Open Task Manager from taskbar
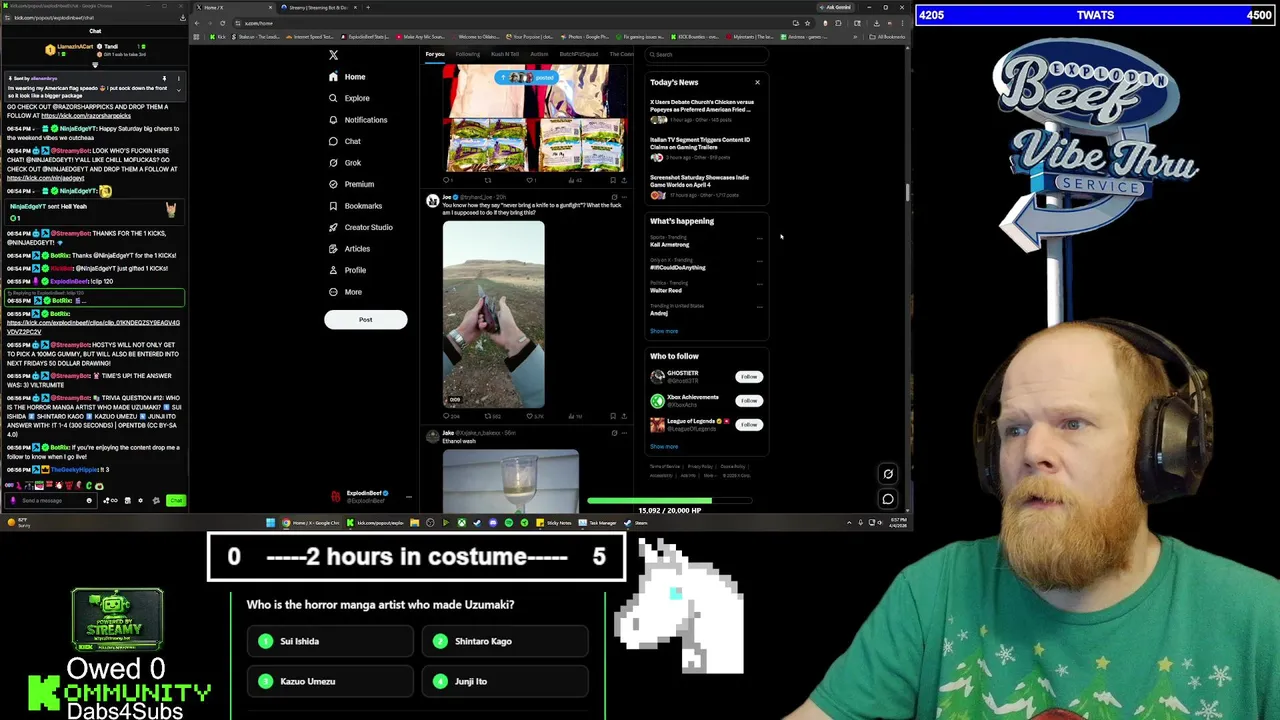The width and height of the screenshot is (1280, 720). tap(598, 522)
